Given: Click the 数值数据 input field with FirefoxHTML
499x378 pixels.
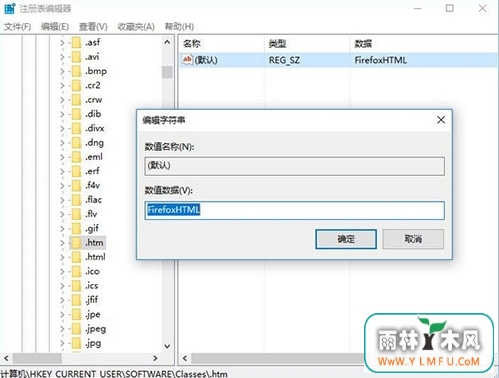Looking at the screenshot, I should [x=295, y=210].
